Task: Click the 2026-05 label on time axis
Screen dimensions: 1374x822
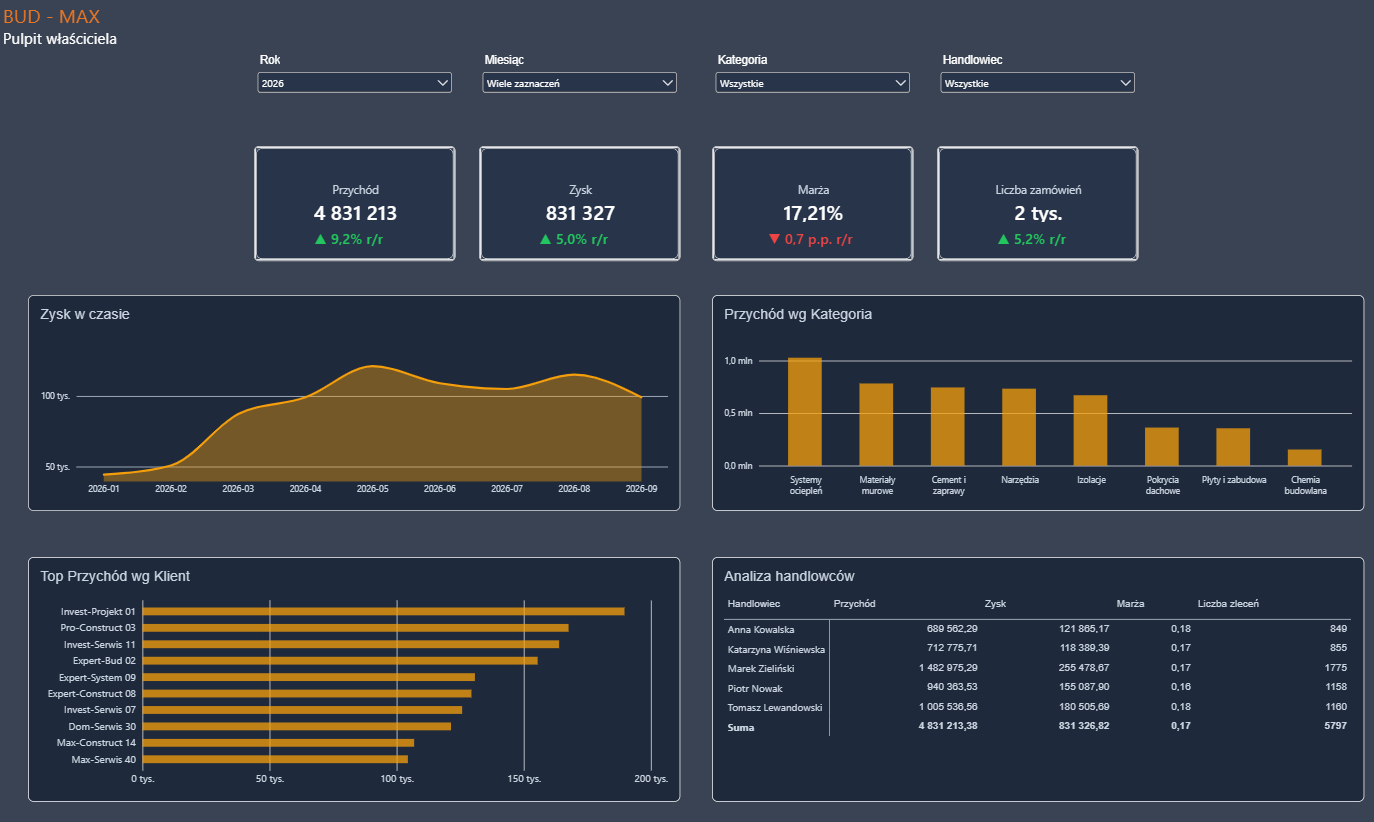Action: (372, 489)
